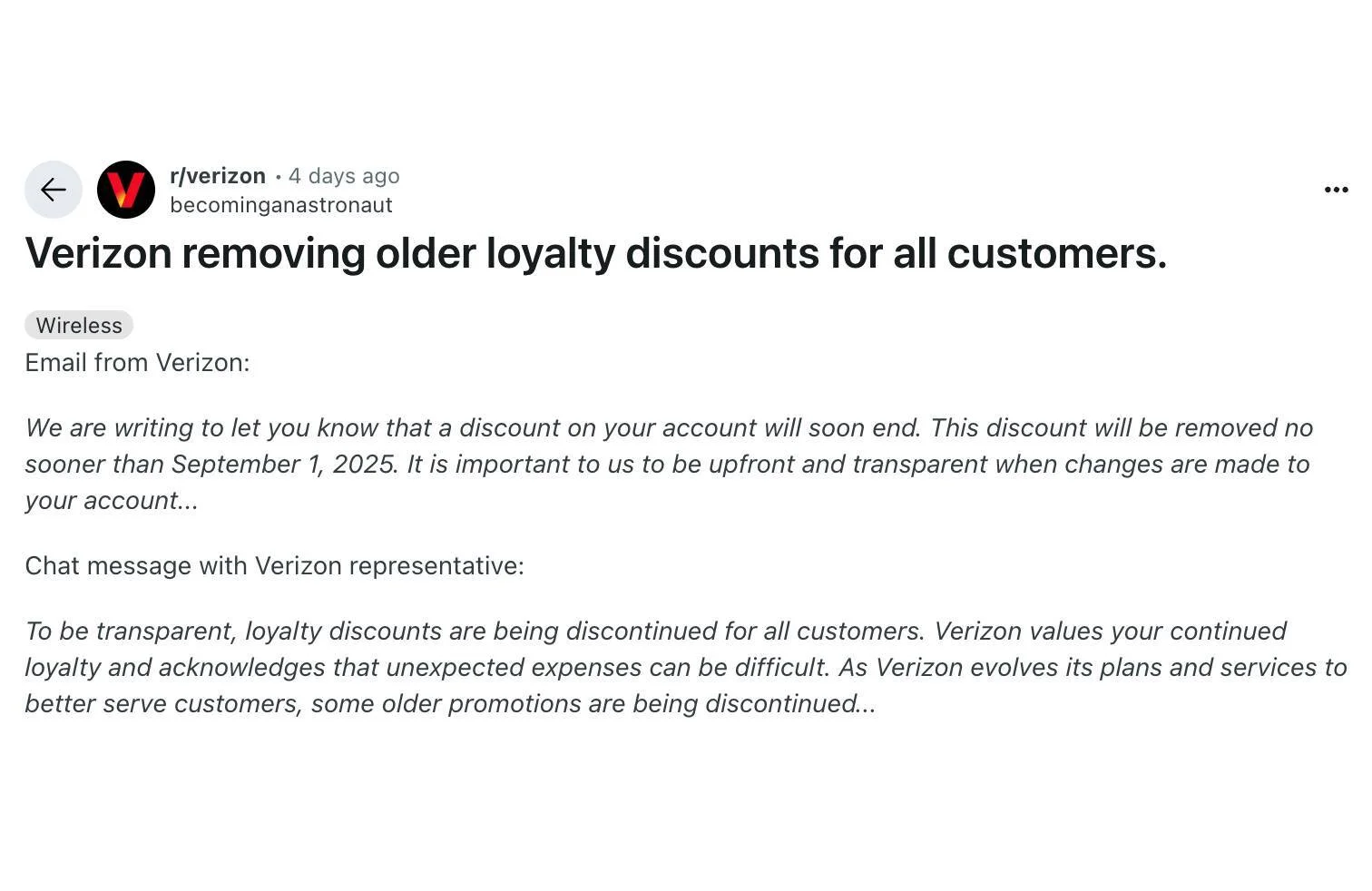Click "your account..." ending the email quote

111,501
